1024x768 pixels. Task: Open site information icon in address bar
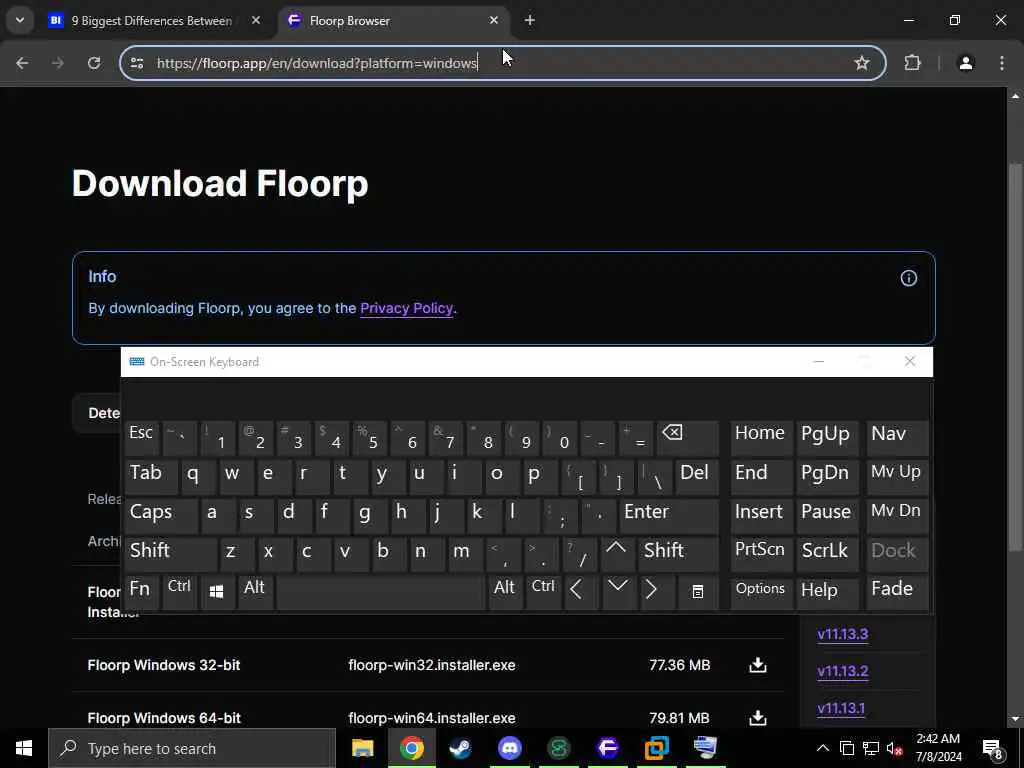point(137,63)
